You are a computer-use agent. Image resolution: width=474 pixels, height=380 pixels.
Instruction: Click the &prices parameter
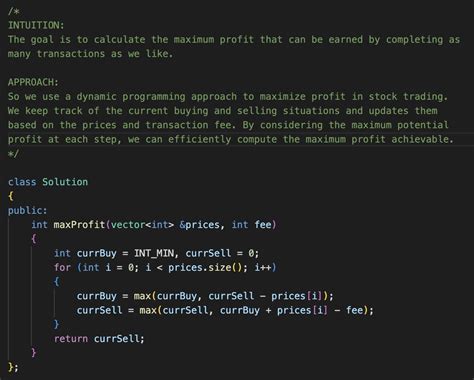click(x=199, y=225)
